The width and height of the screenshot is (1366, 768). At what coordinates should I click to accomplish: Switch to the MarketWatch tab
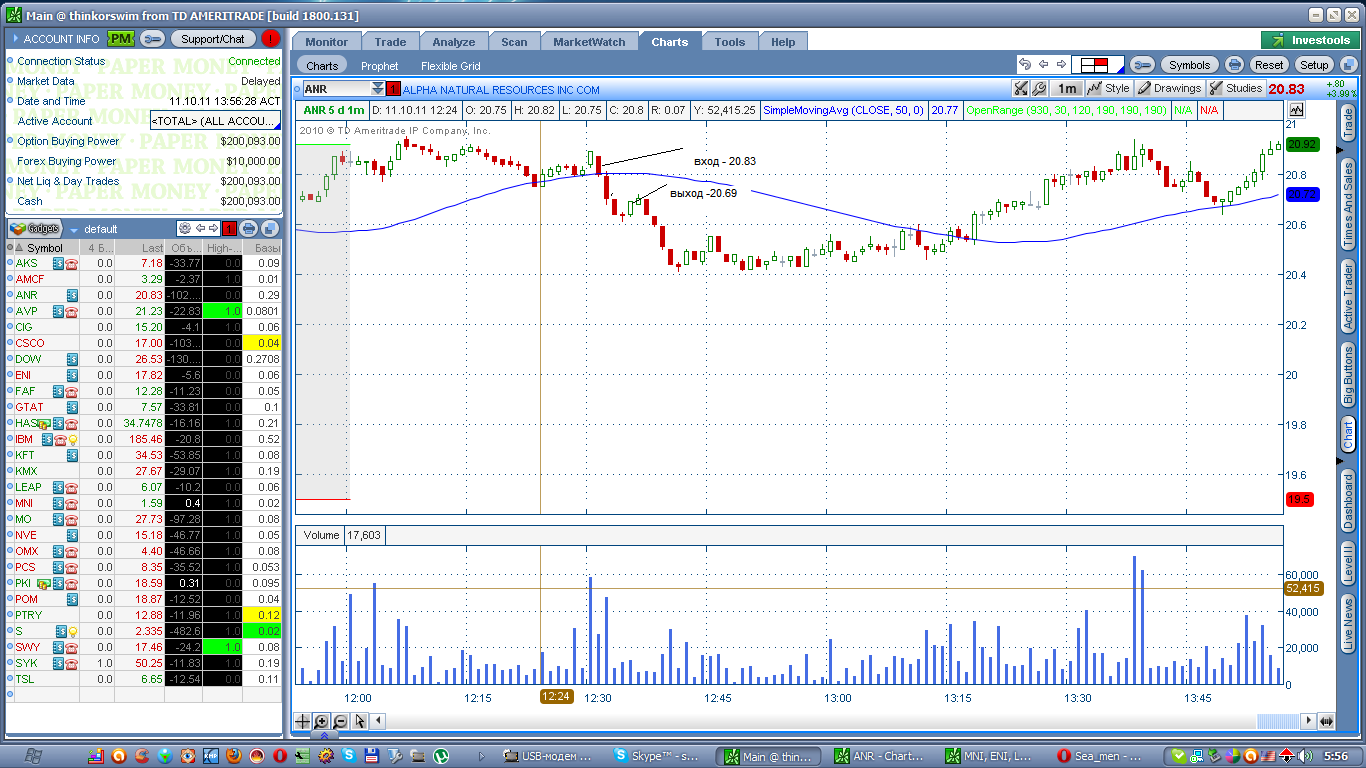(589, 42)
